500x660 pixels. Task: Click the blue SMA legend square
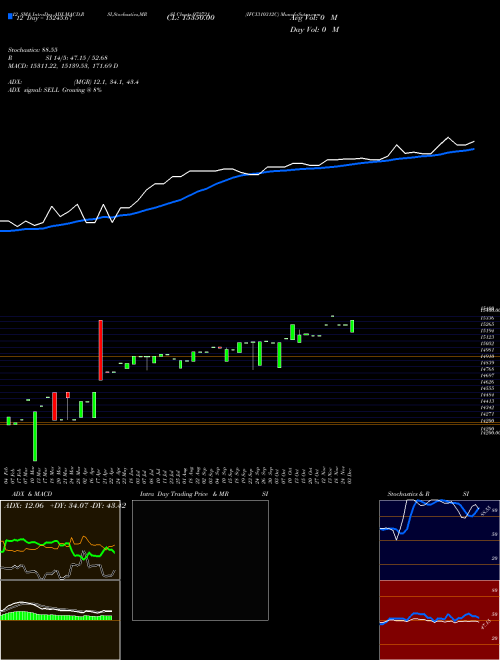(x=10, y=16)
